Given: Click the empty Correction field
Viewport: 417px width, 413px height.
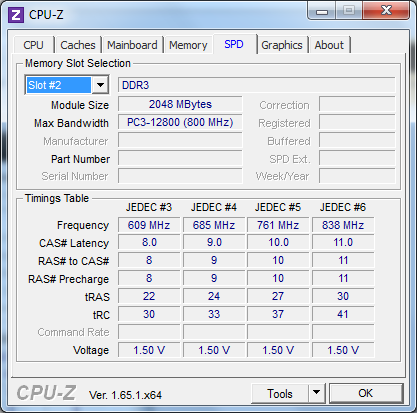Looking at the screenshot, I should pyautogui.click(x=357, y=104).
